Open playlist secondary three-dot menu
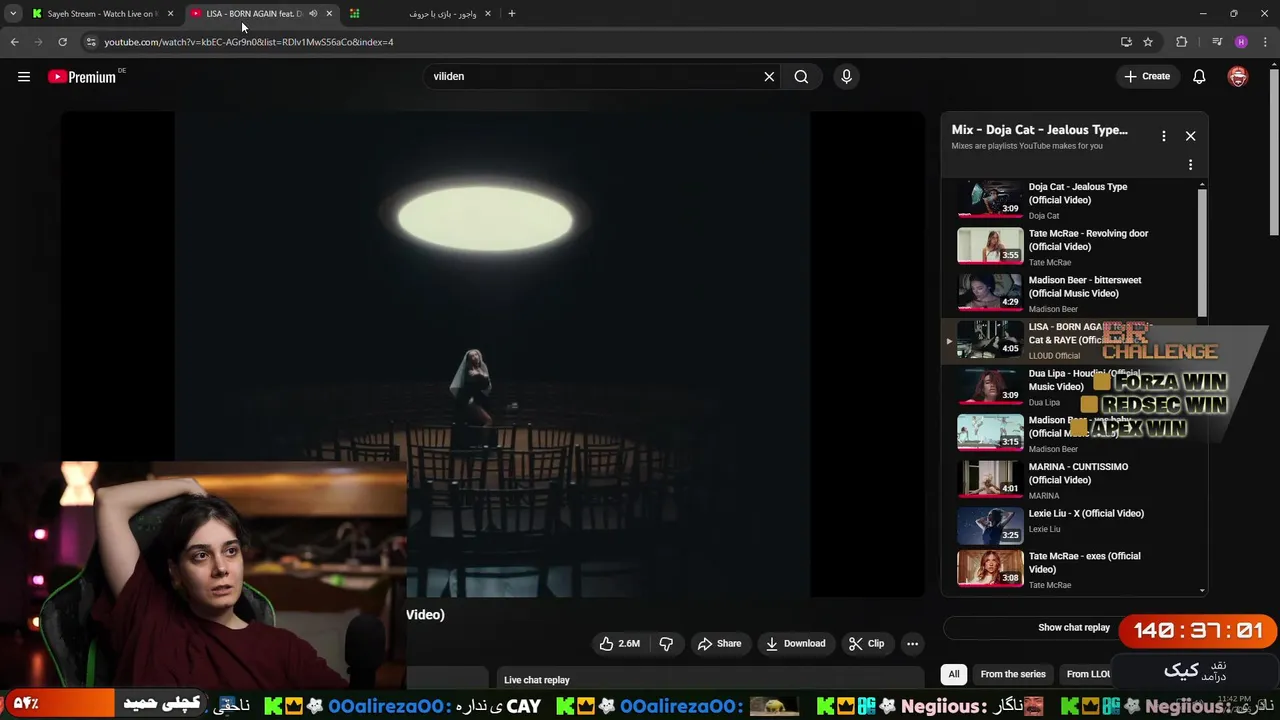 [x=1190, y=165]
